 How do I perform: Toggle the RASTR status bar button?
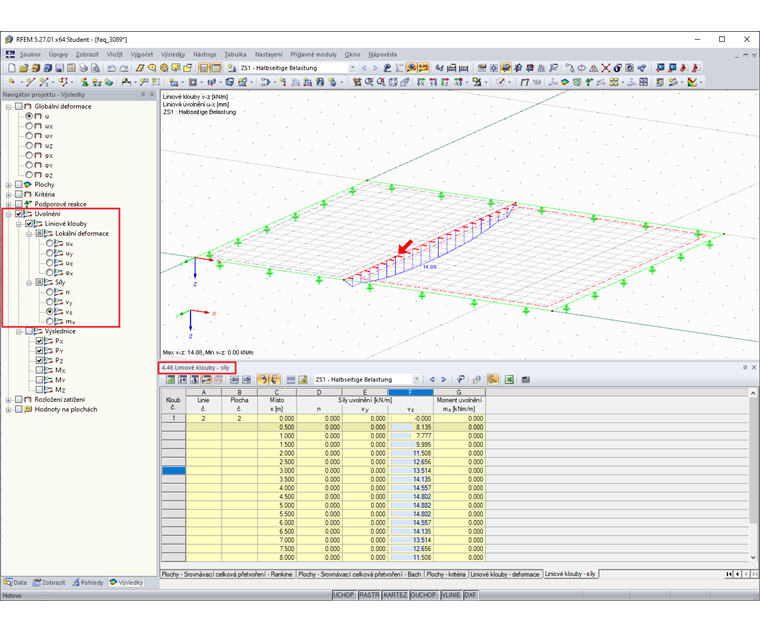[369, 595]
